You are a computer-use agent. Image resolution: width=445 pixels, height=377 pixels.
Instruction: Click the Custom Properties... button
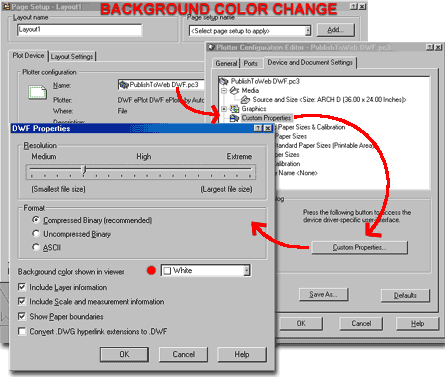(359, 247)
